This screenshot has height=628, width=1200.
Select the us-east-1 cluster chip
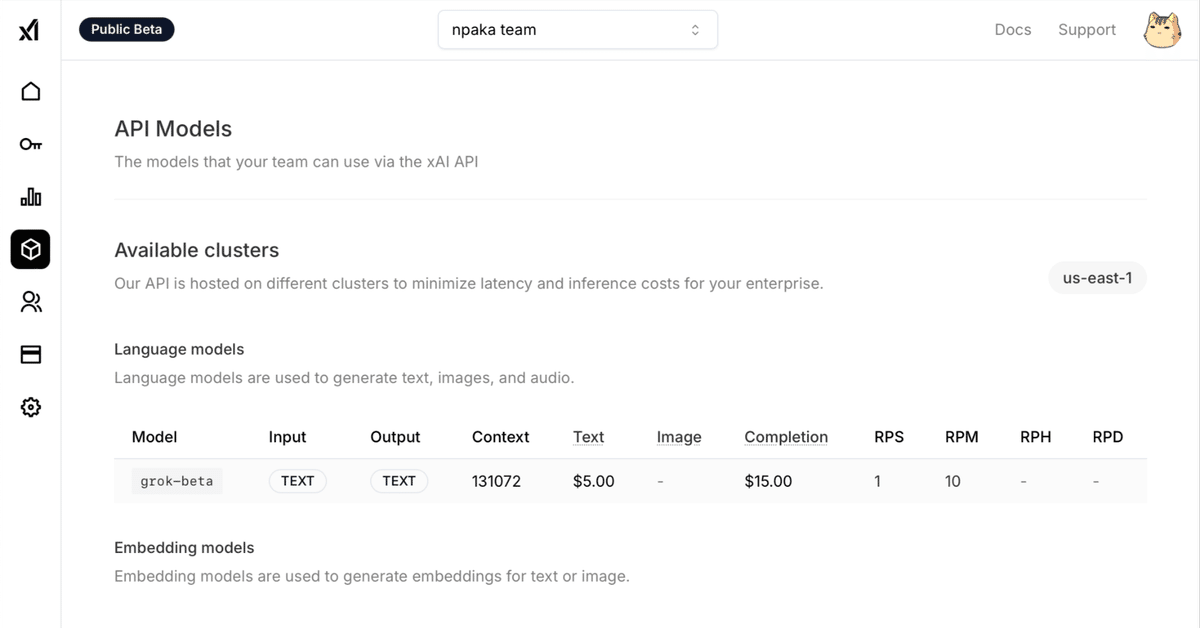[x=1097, y=278]
